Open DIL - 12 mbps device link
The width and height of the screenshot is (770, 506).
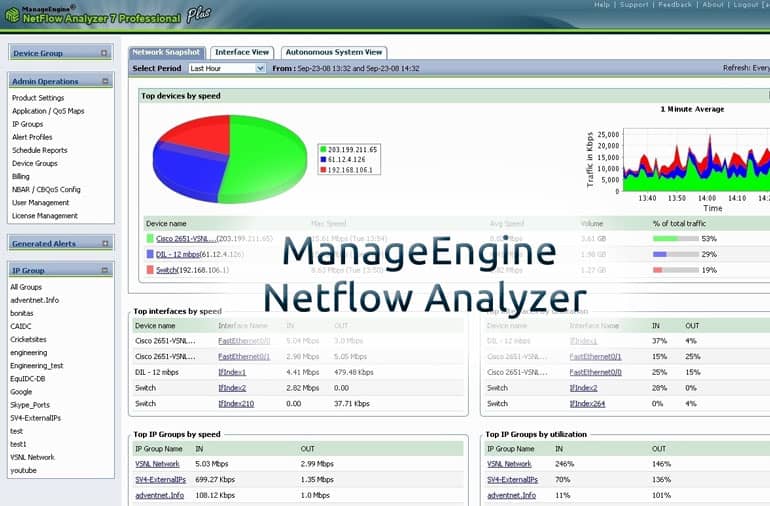click(x=178, y=254)
